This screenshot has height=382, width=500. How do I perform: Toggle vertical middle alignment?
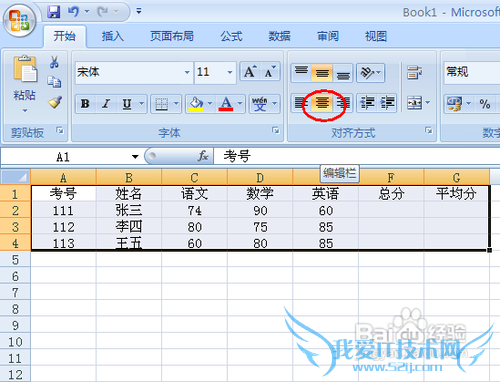[x=322, y=72]
